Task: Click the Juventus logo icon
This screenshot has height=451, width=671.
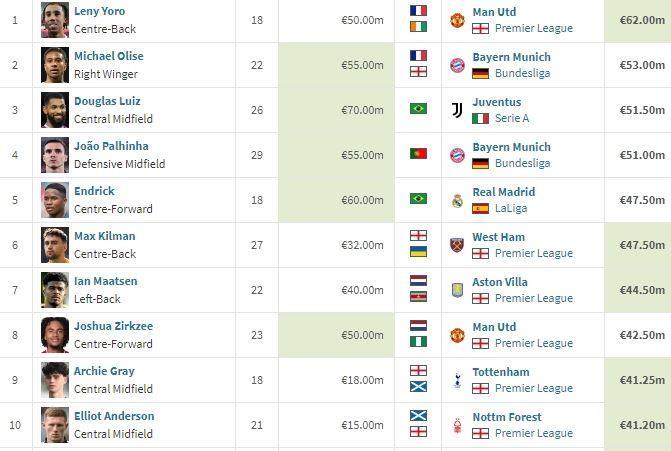Action: click(457, 110)
